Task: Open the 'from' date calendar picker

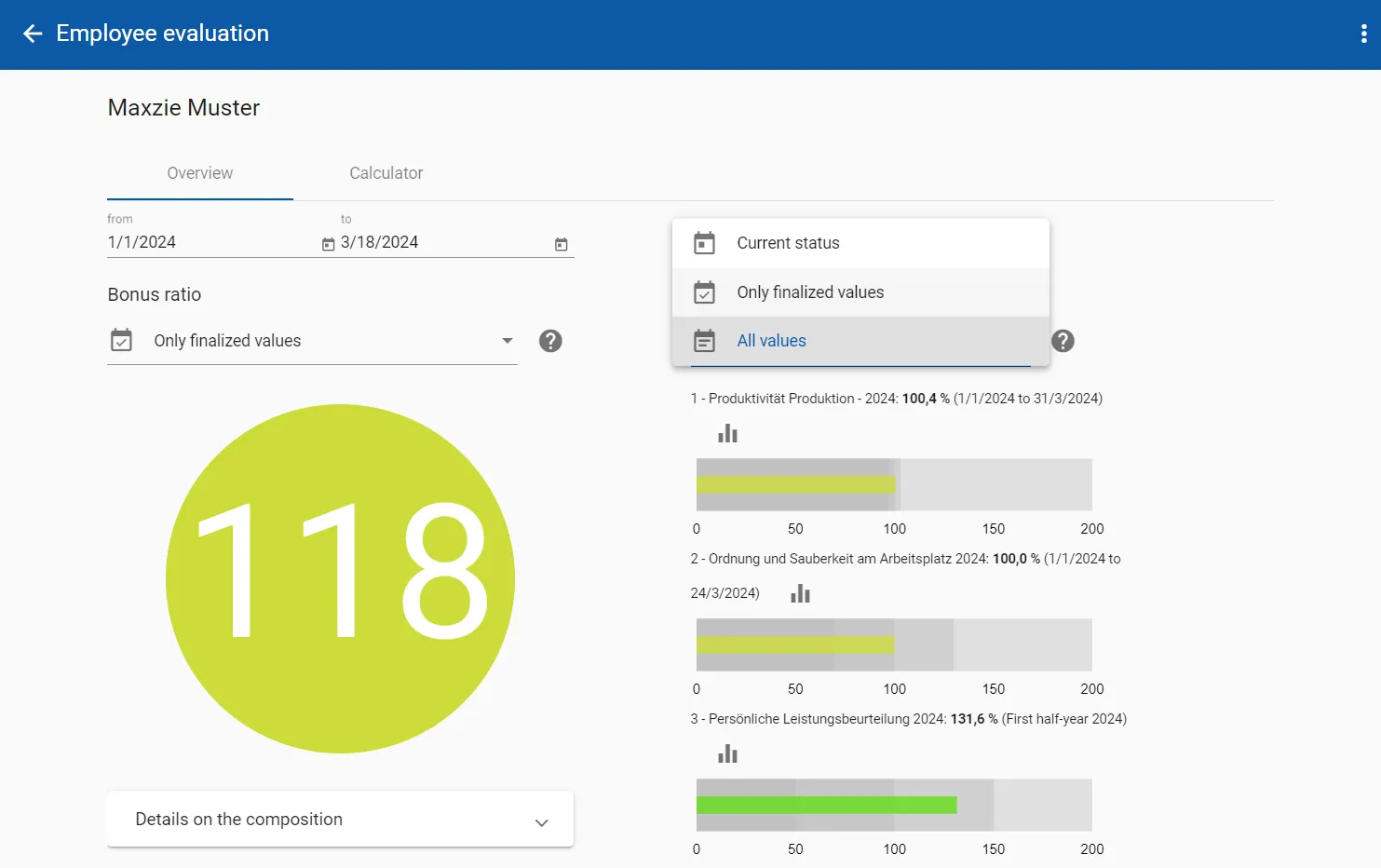Action: [x=328, y=244]
